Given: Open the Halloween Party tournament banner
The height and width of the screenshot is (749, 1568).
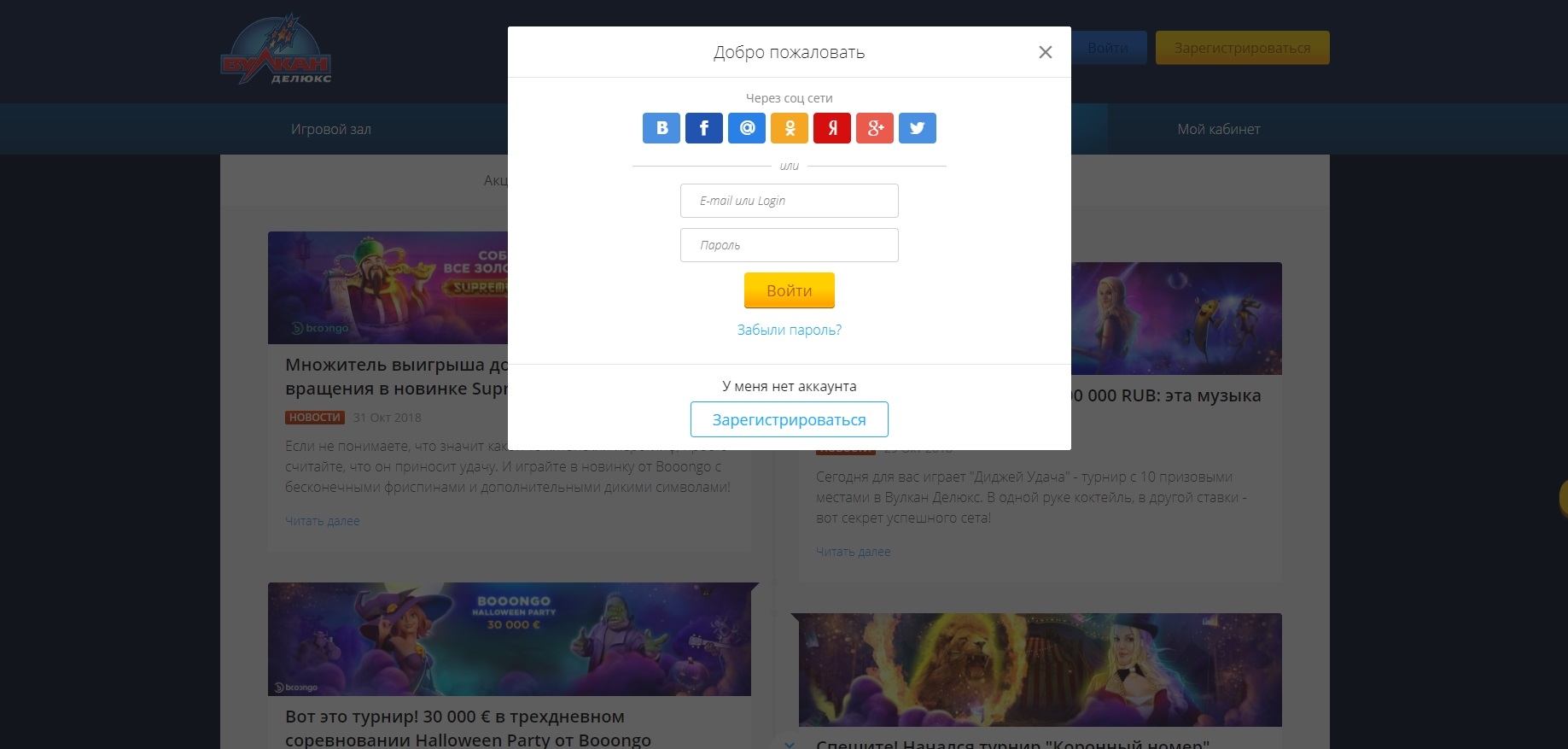Looking at the screenshot, I should (510, 639).
